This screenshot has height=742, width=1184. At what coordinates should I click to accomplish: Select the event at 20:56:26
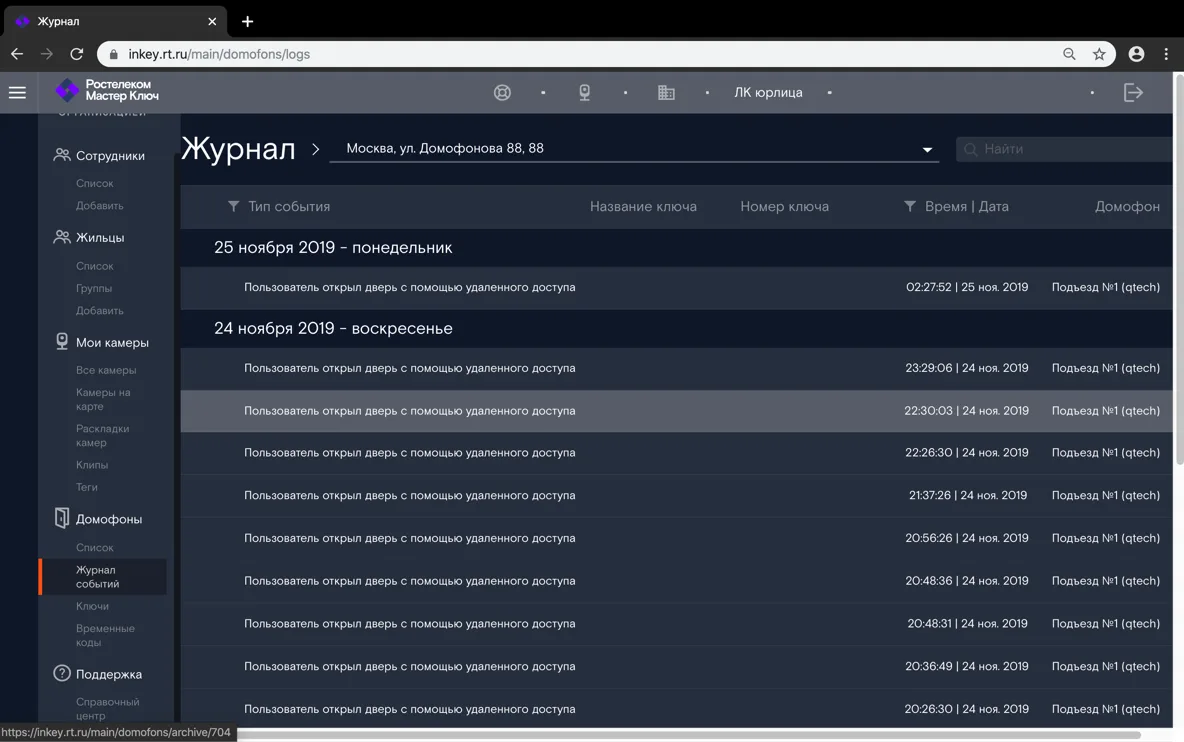point(677,538)
